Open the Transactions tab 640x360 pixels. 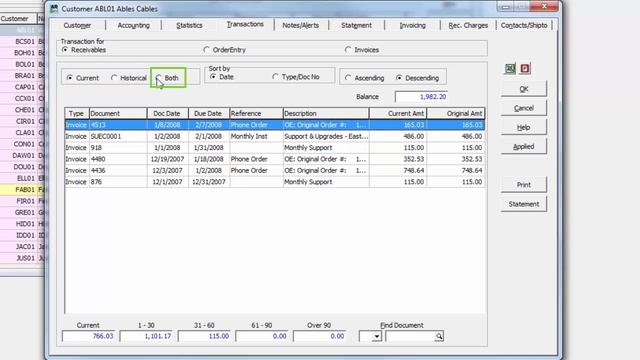(x=245, y=24)
